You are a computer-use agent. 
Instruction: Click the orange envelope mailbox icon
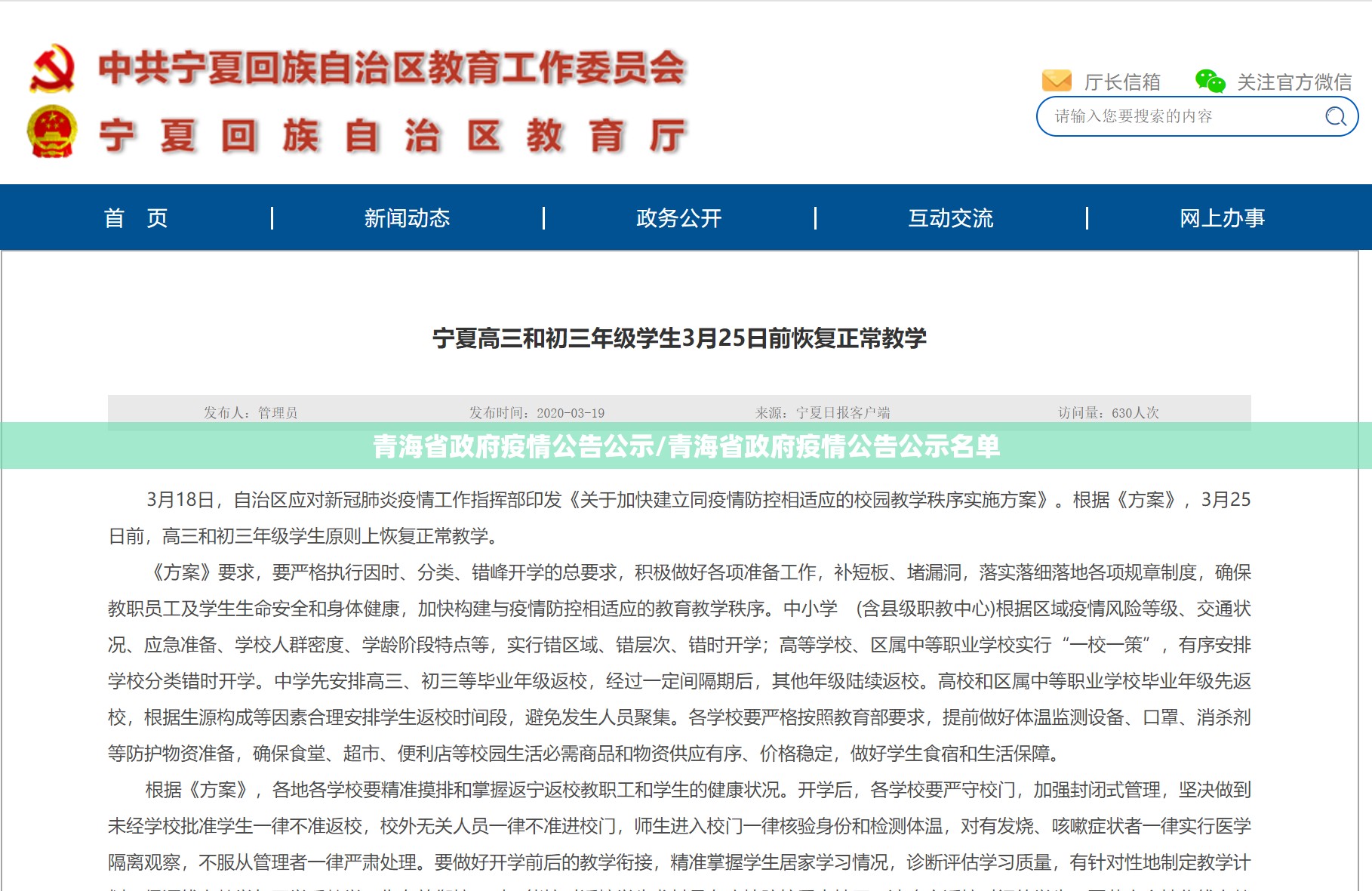click(x=1056, y=81)
